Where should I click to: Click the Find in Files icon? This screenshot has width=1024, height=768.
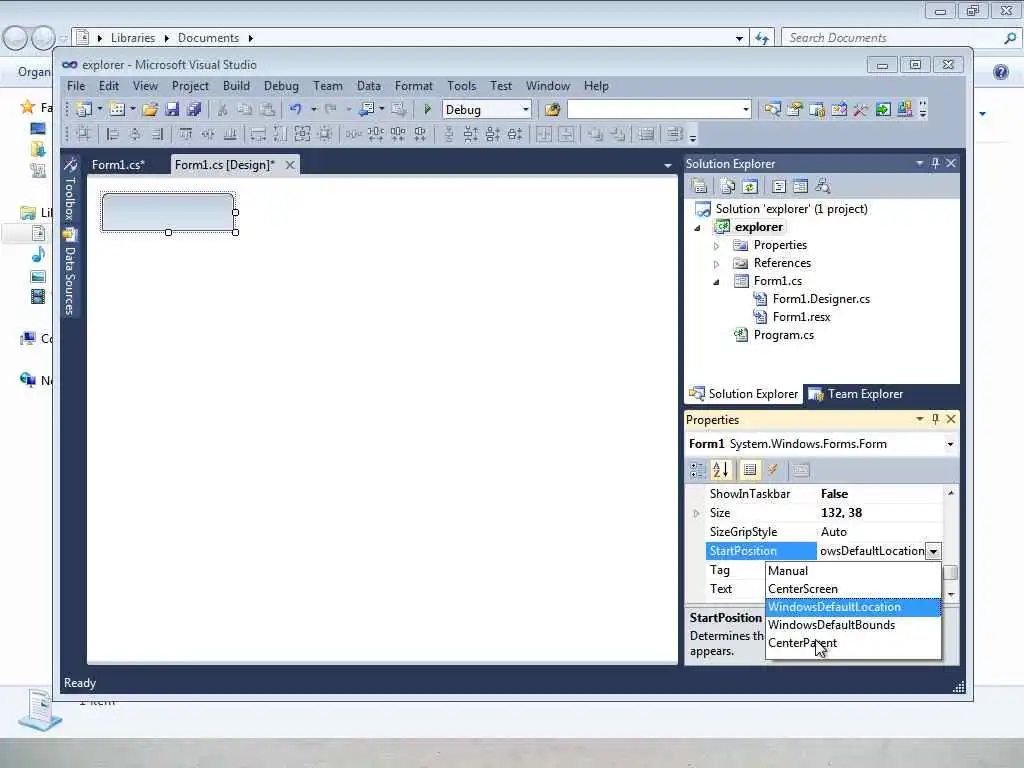552,110
